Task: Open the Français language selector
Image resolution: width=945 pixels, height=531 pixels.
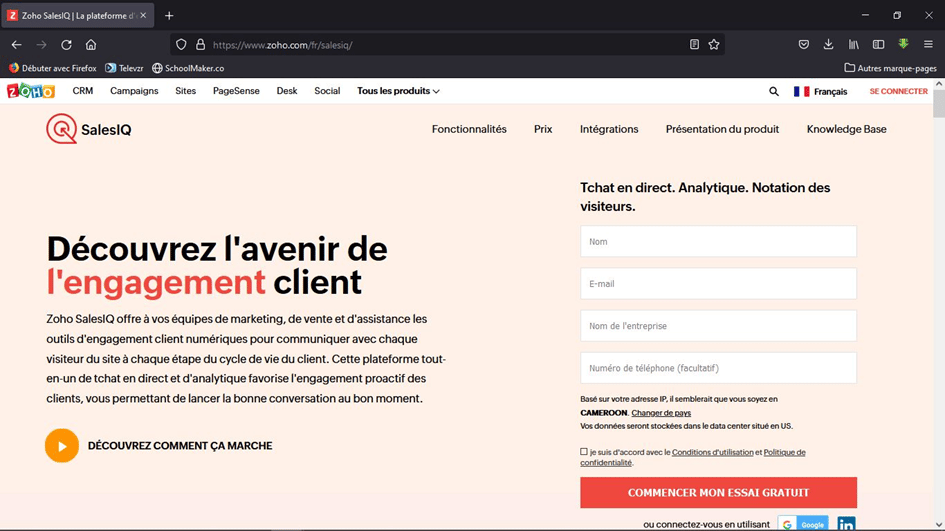Action: pyautogui.click(x=820, y=91)
